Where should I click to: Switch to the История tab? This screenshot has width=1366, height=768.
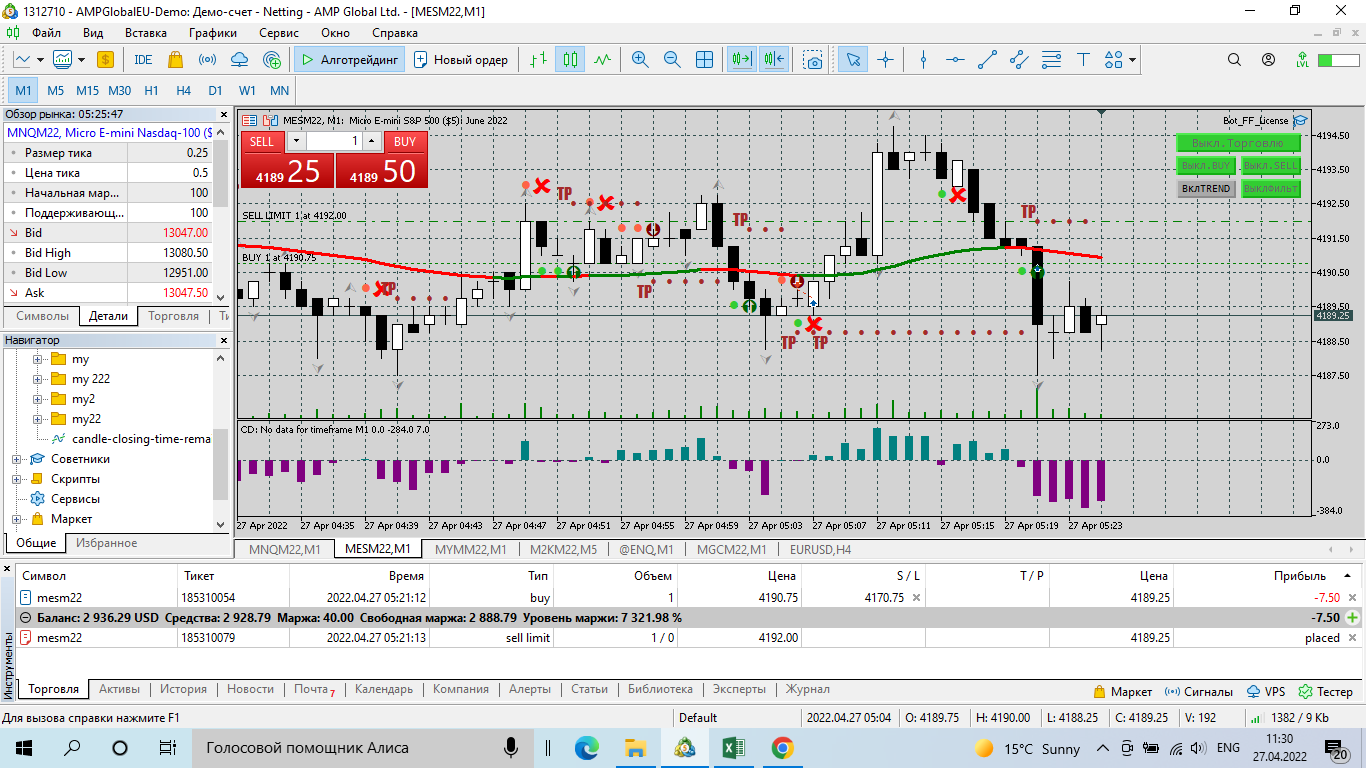(183, 689)
